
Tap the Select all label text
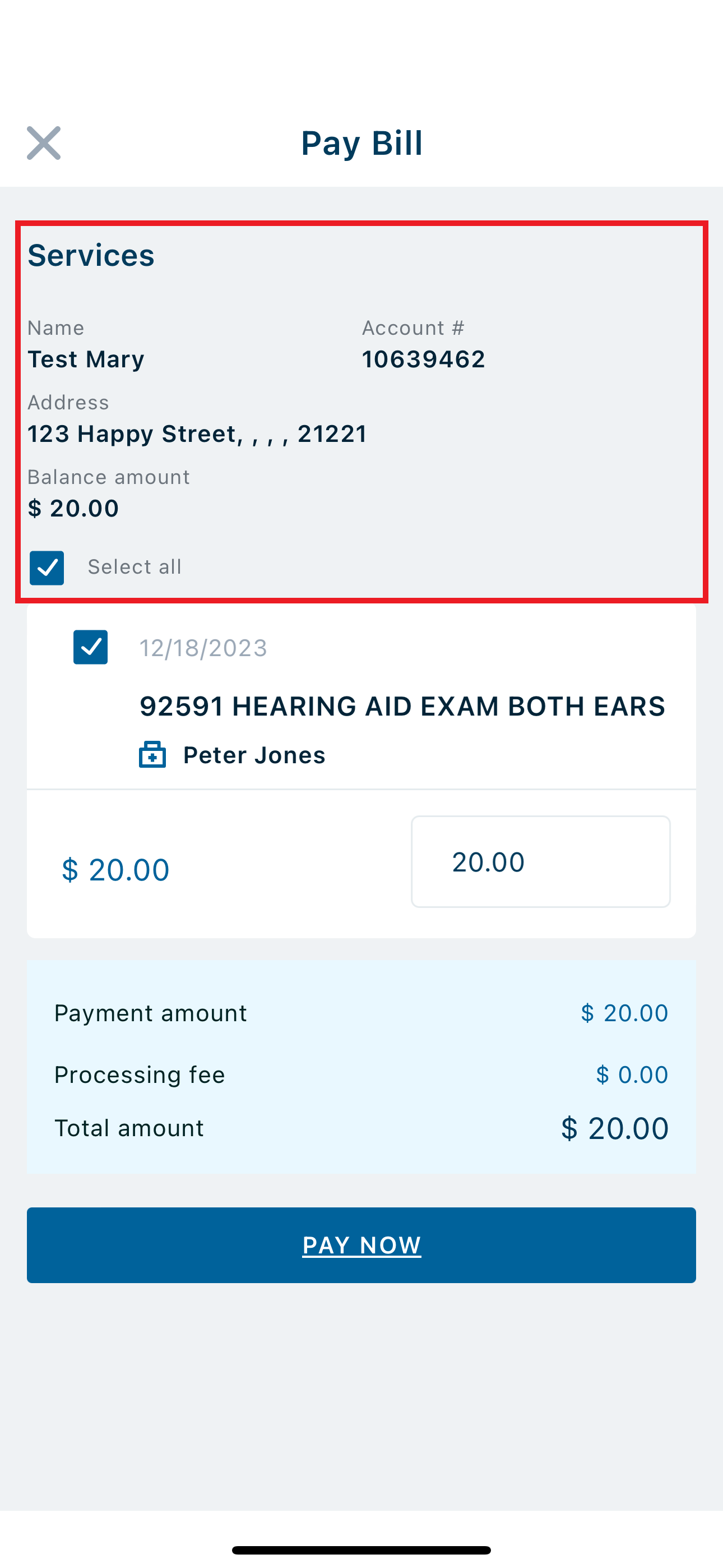[x=135, y=567]
